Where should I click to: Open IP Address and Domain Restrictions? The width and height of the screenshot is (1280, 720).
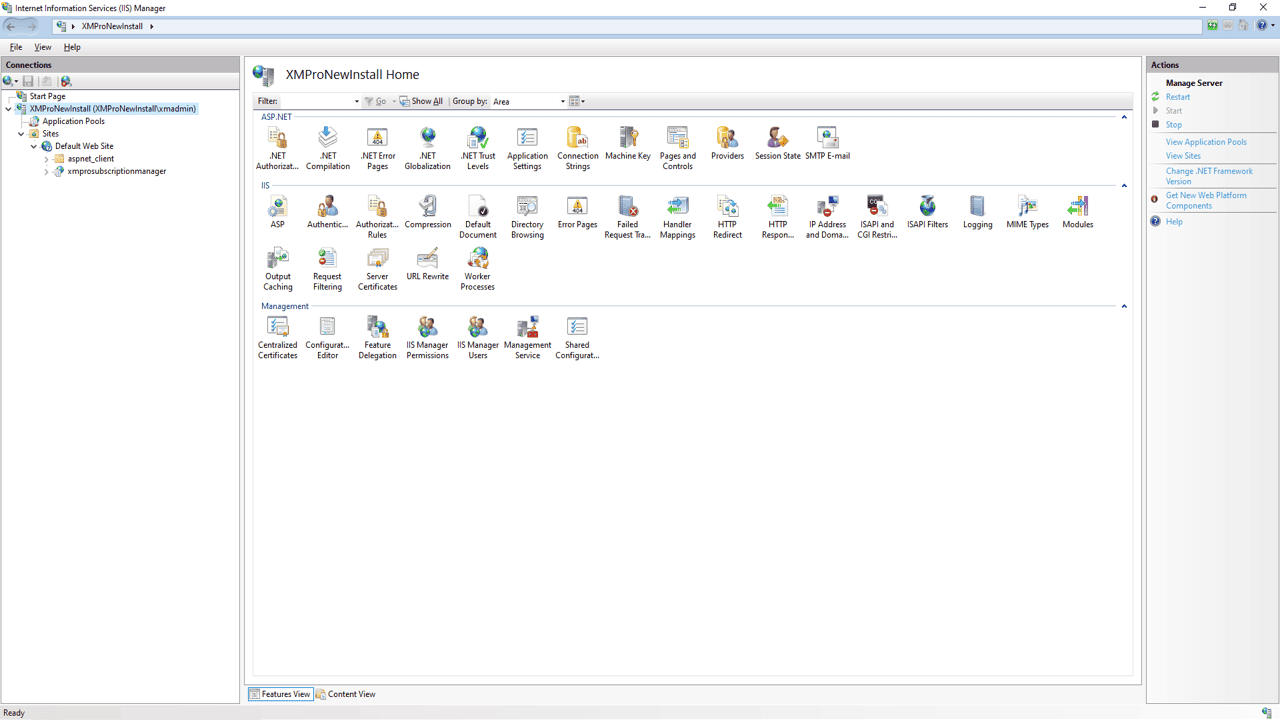point(827,217)
